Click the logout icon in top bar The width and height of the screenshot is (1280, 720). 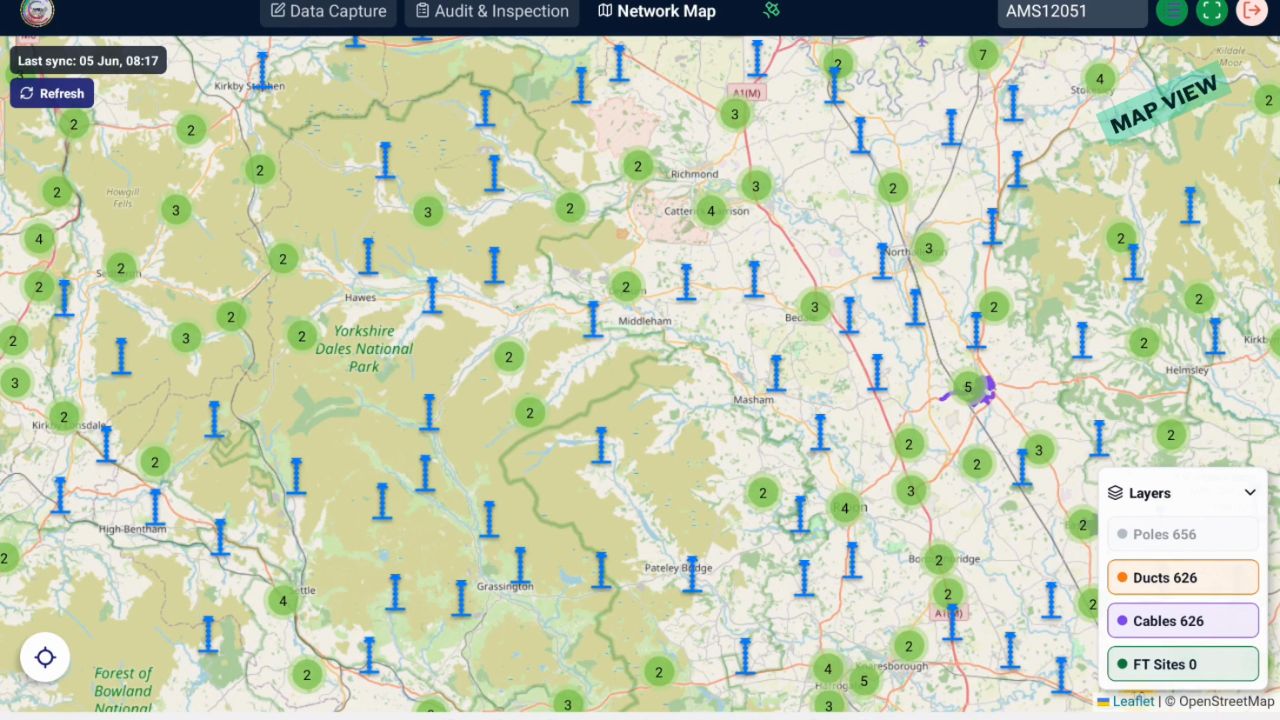1251,11
